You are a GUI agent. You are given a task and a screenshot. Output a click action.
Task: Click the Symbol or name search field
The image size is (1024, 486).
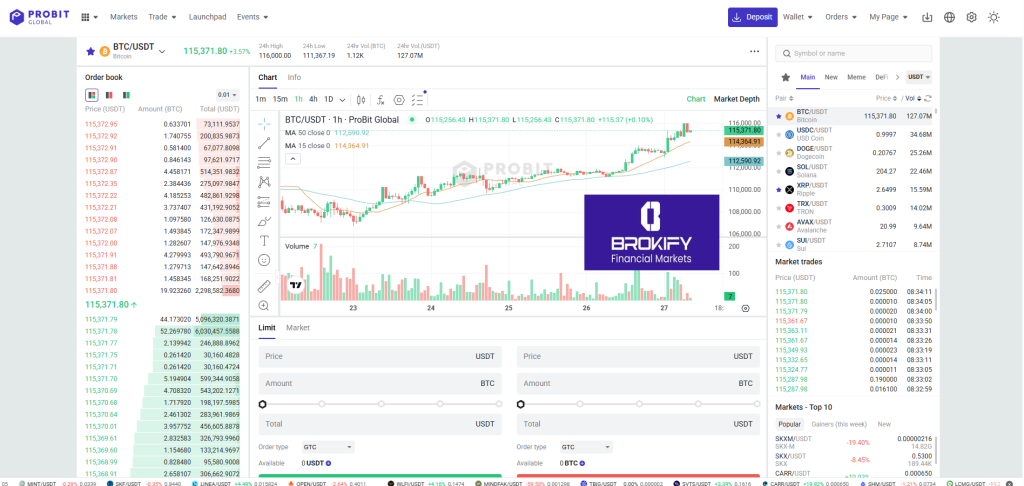(854, 54)
